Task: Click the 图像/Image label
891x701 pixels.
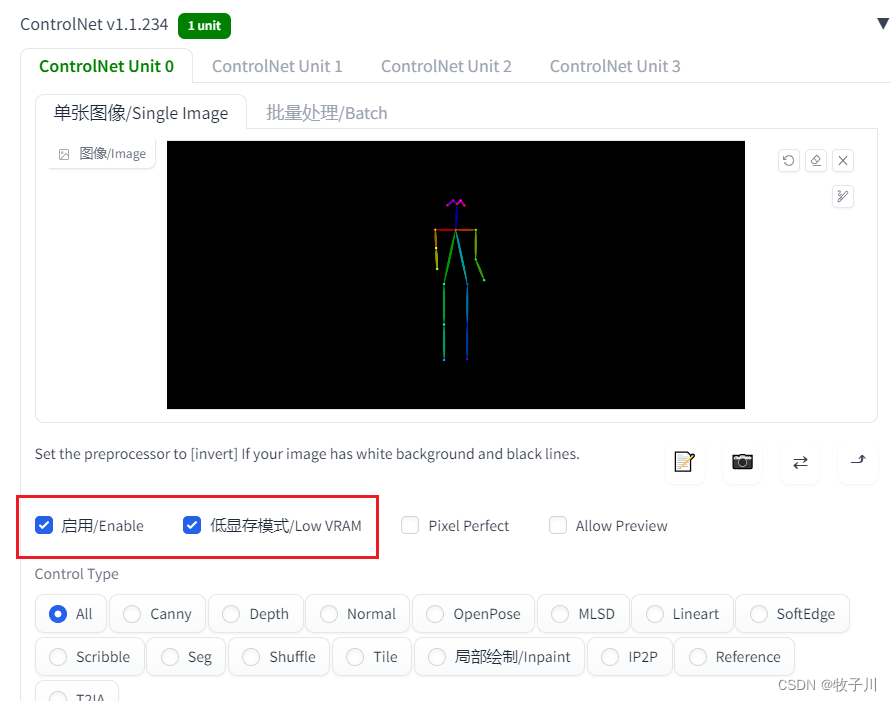Action: (113, 154)
